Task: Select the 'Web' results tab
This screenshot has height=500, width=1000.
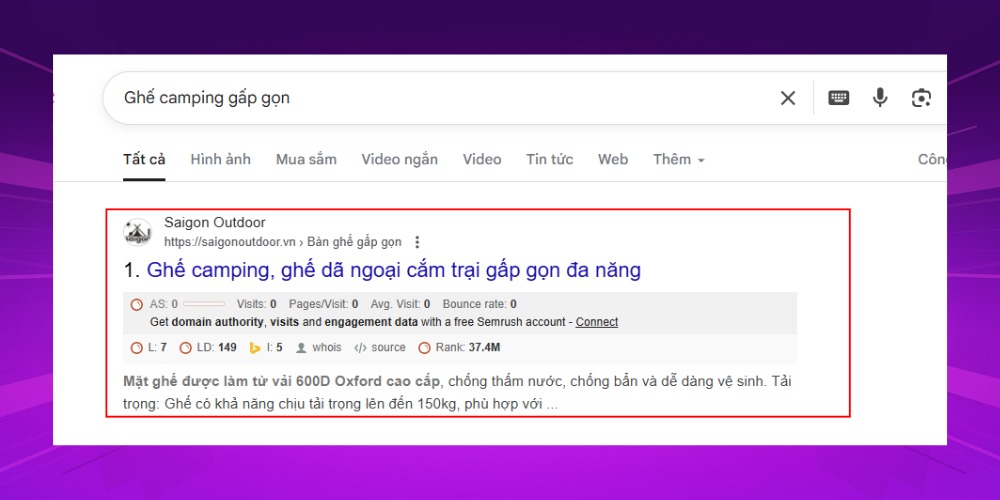Action: (x=613, y=159)
